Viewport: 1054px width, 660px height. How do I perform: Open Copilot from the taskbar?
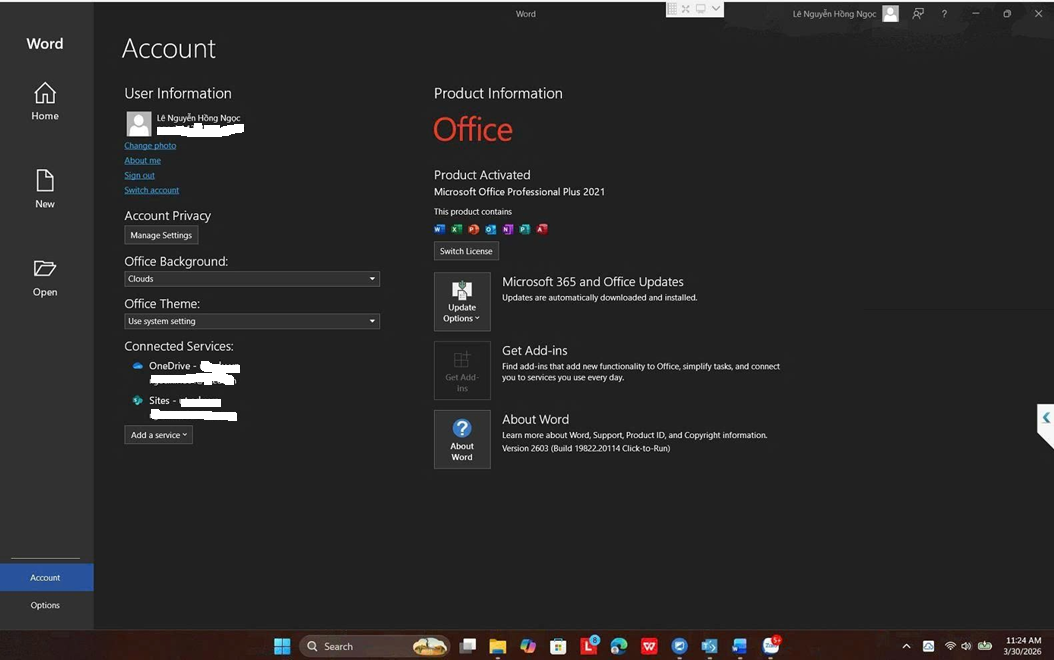pos(528,647)
